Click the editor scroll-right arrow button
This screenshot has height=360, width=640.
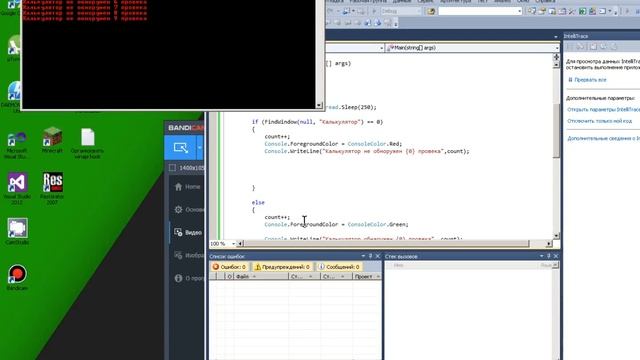click(x=549, y=244)
